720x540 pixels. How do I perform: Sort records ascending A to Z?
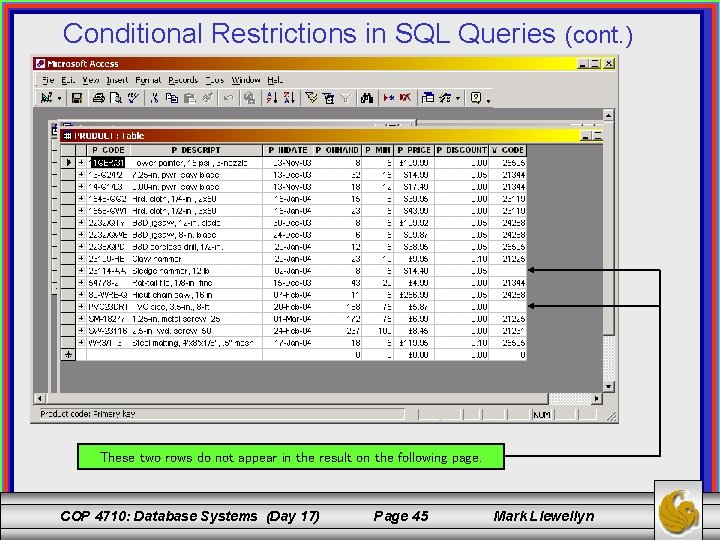(x=272, y=98)
